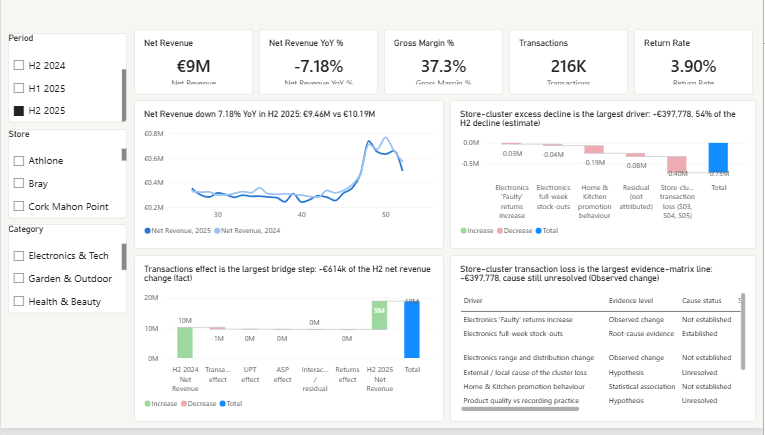Select the Cork Mahon Point store checkbox
The image size is (765, 435).
point(19,206)
